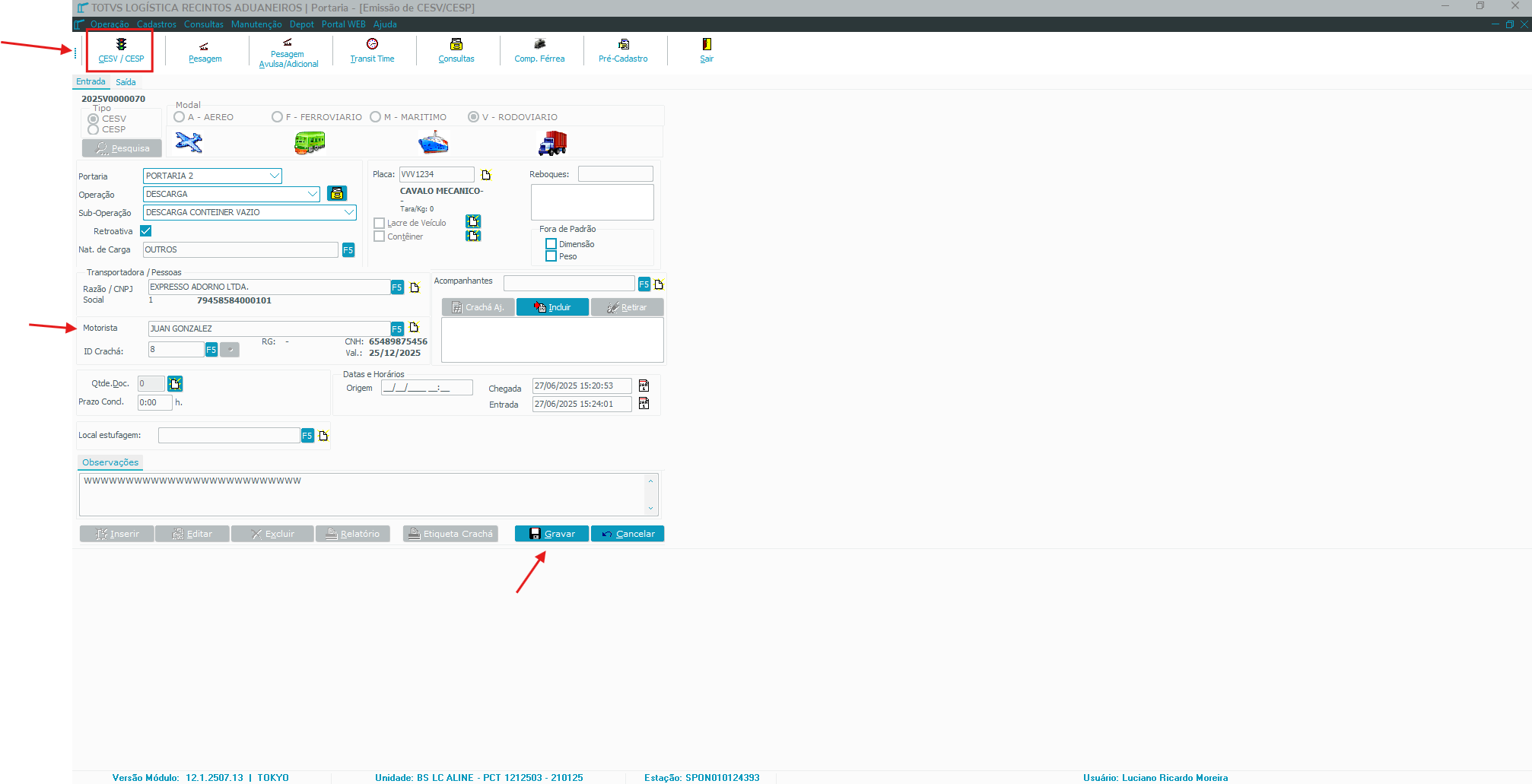This screenshot has height=784, width=1532.
Task: Check the Dimensão box
Action: [x=551, y=244]
